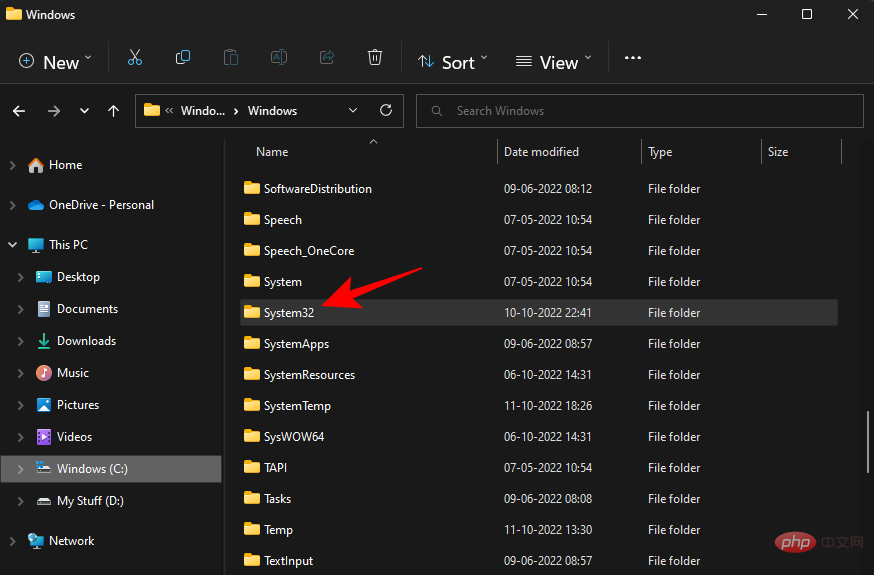874x575 pixels.
Task: Expand the My Stuff (D:) node
Action: pyautogui.click(x=21, y=501)
